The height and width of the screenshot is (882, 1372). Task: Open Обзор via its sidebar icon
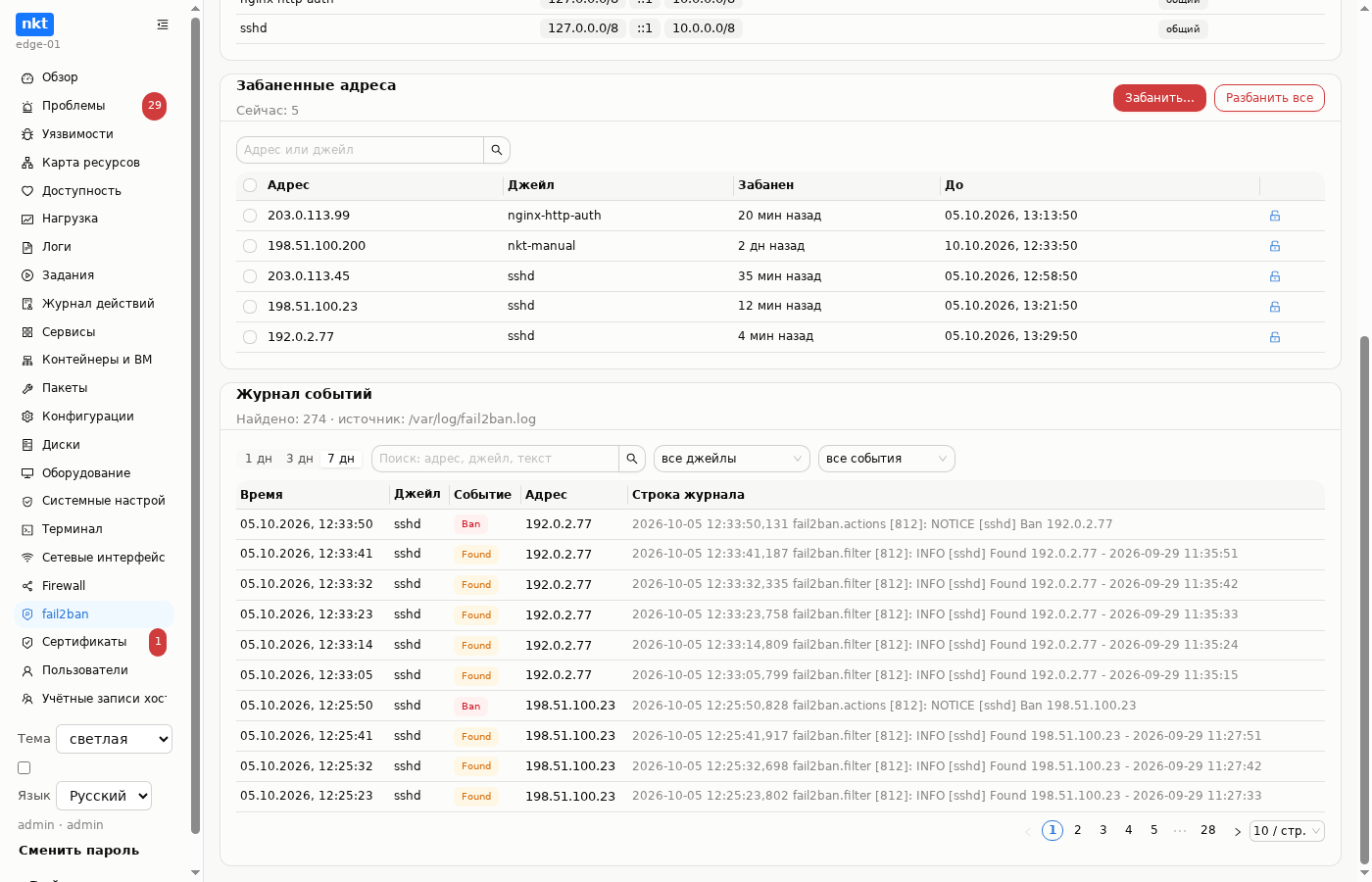click(x=27, y=77)
